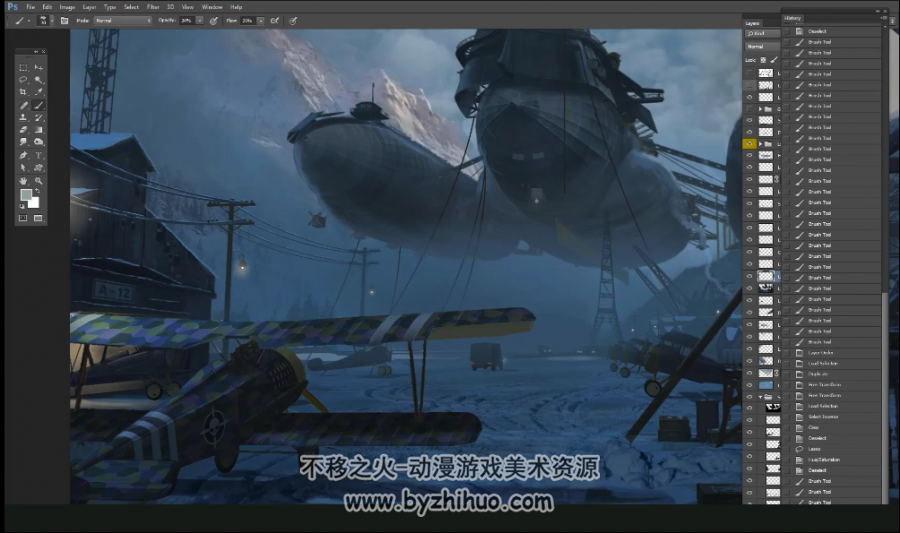This screenshot has width=900, height=533.
Task: Open the layer blend mode Normal dropdown
Action: pyautogui.click(x=762, y=46)
